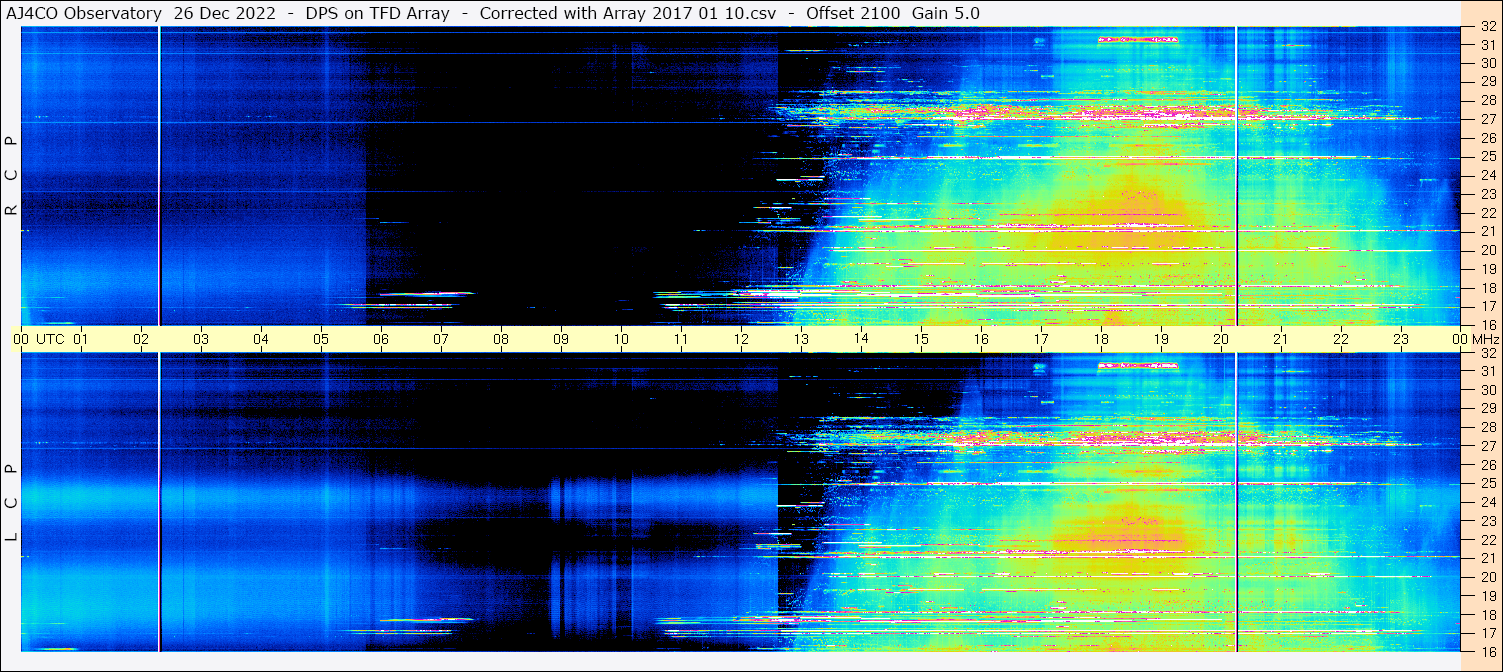Screen dimensions: 1503x672
Task: Pick the 21 hour mark on UTC axis
Action: (x=1281, y=339)
